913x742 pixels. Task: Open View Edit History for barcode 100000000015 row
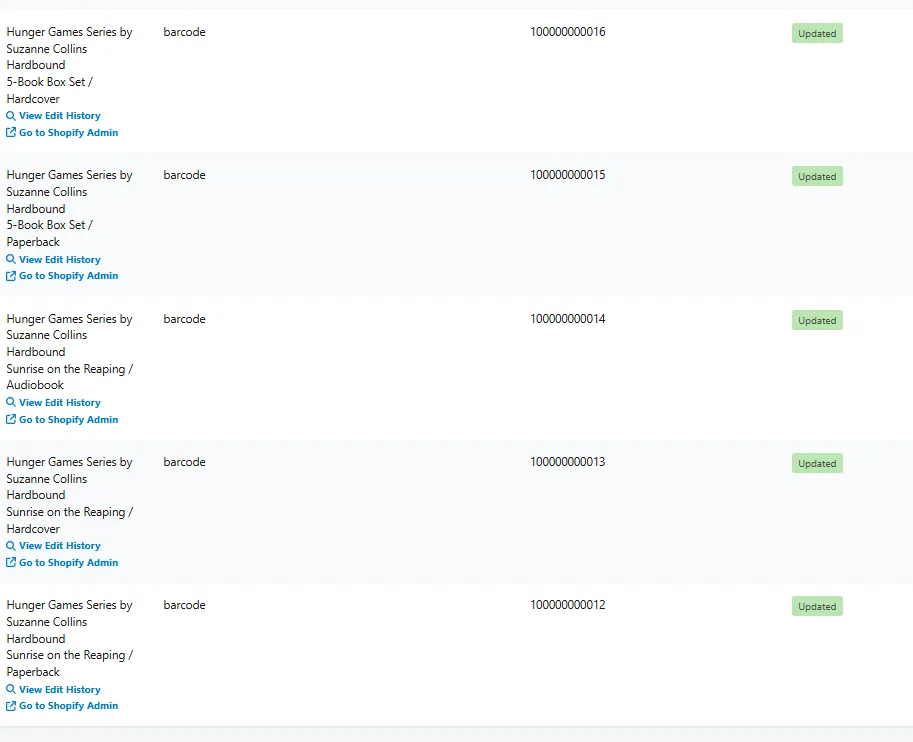click(59, 260)
